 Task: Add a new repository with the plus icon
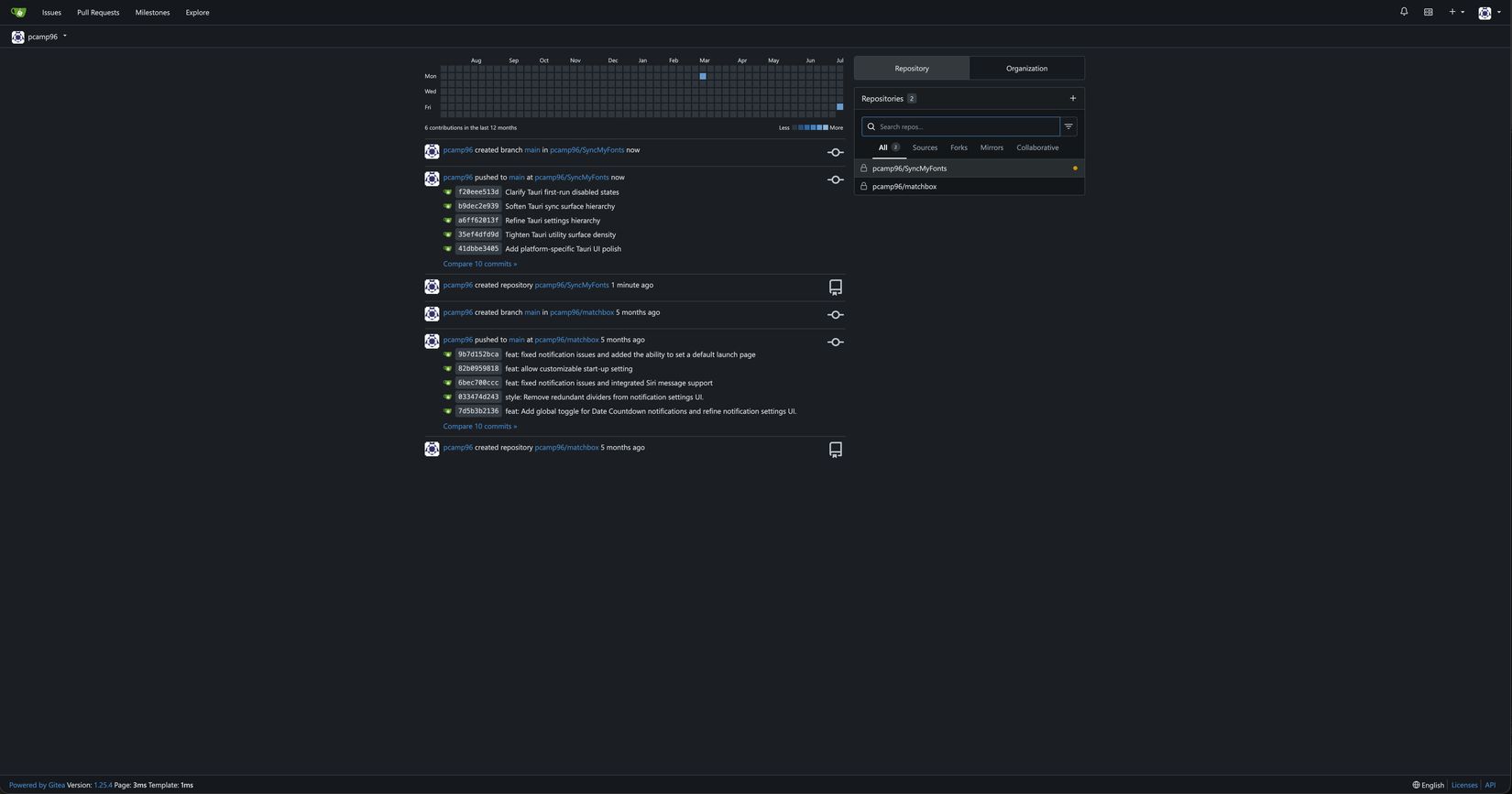(1073, 98)
